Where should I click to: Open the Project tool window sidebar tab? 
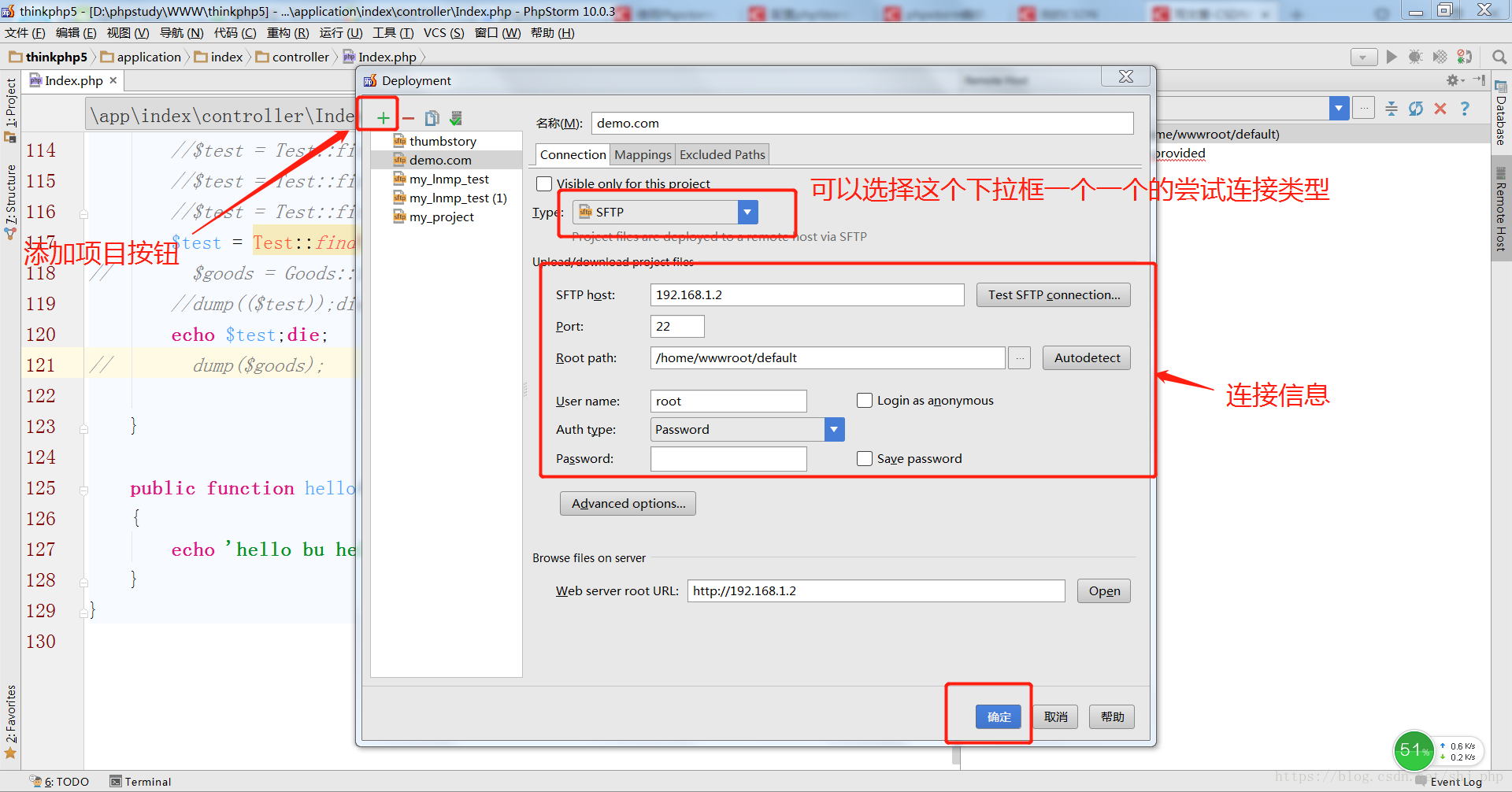coord(10,109)
